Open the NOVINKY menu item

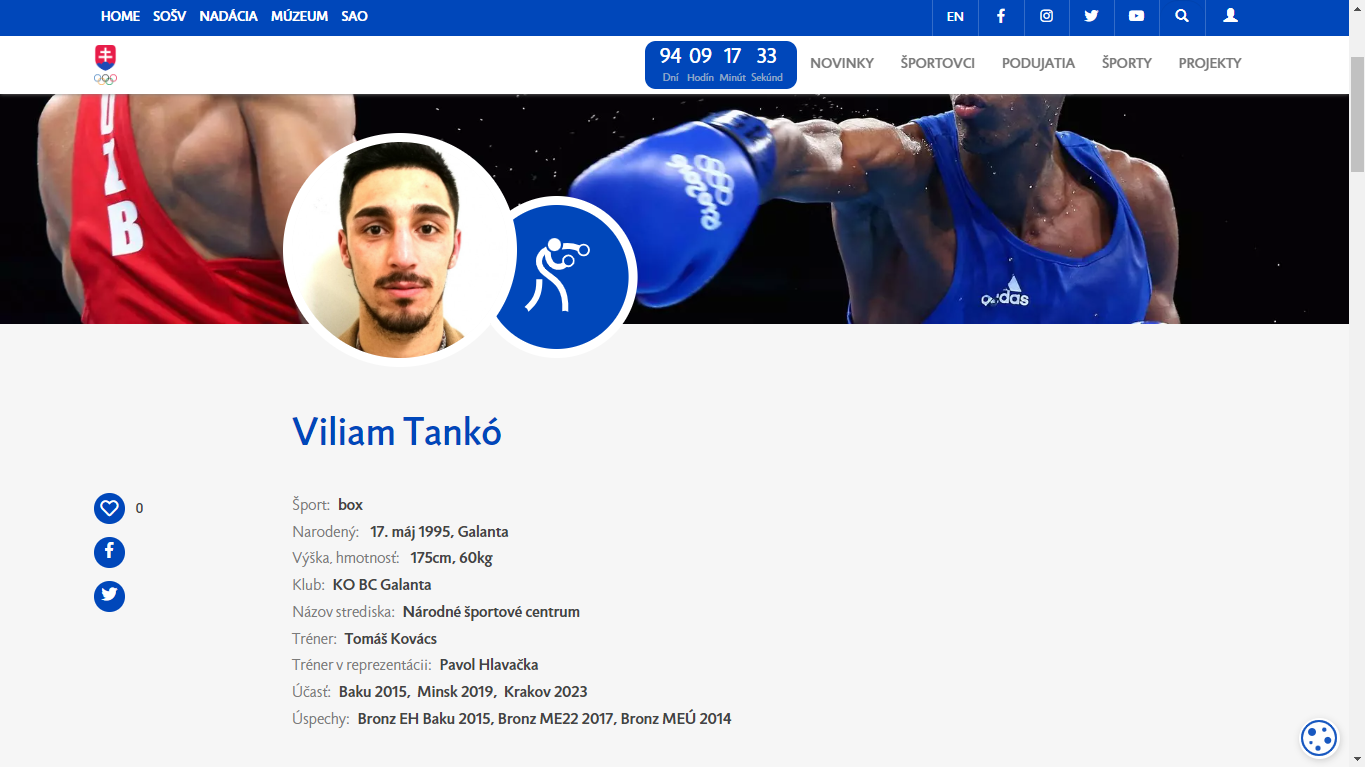click(x=842, y=63)
